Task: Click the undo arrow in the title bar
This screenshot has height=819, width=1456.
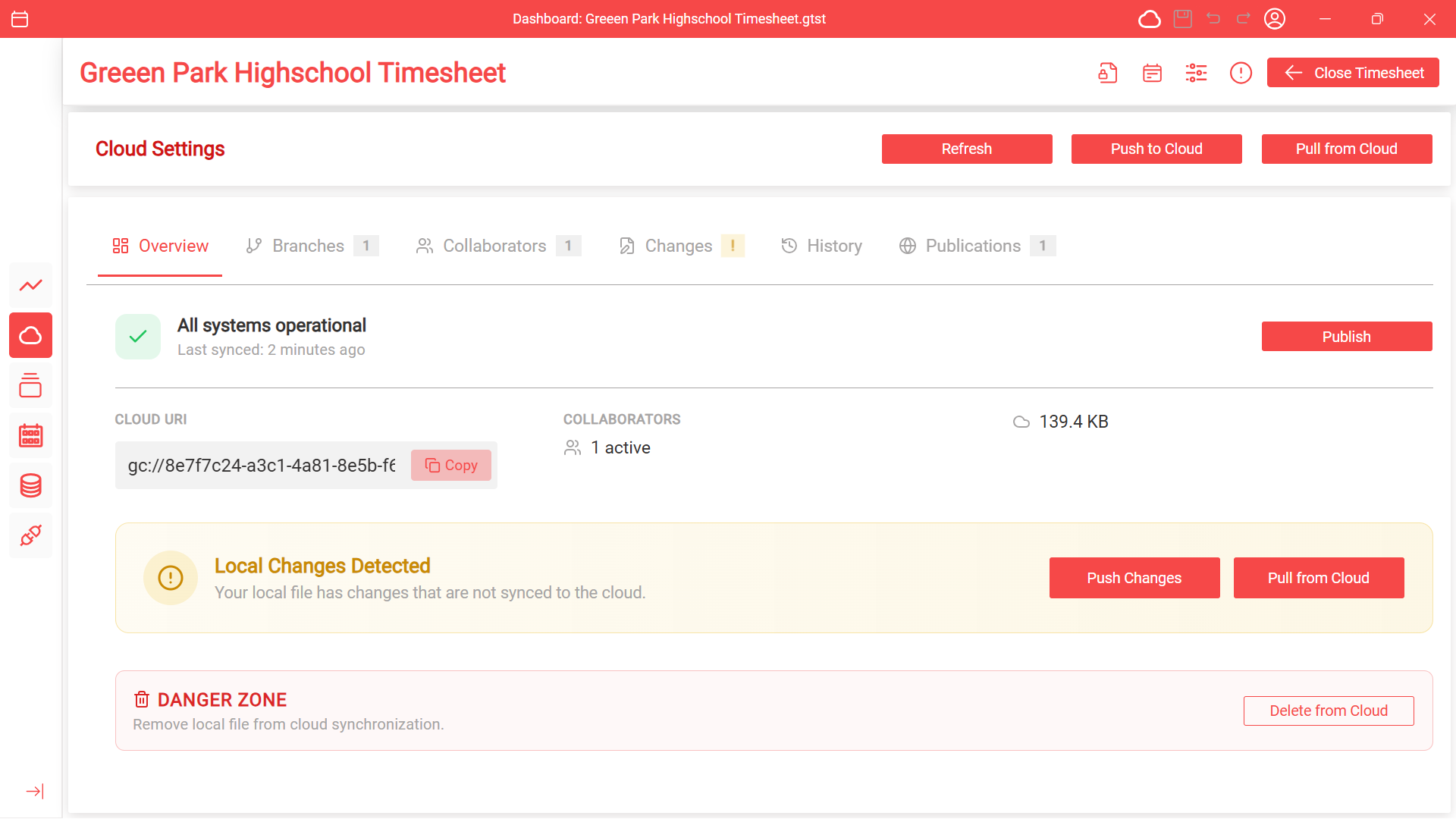Action: pos(1213,18)
